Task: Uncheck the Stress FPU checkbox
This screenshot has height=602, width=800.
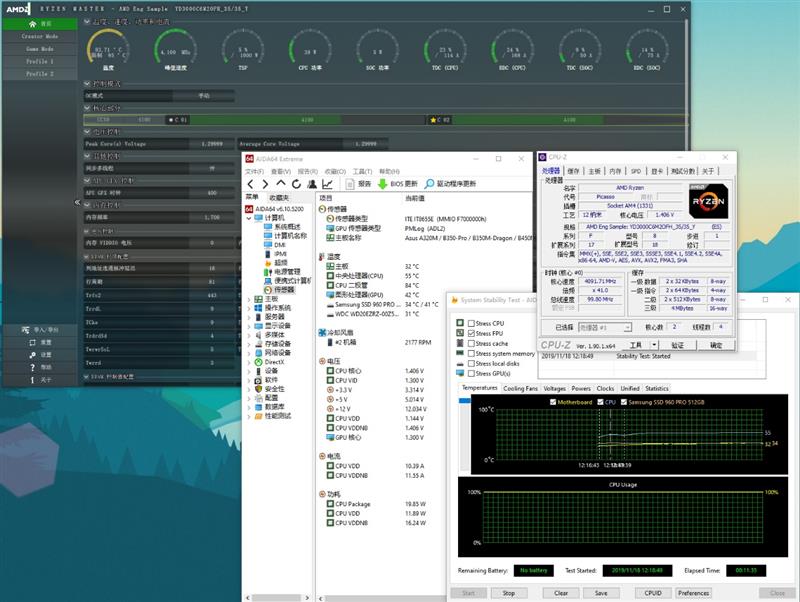Action: [x=470, y=333]
